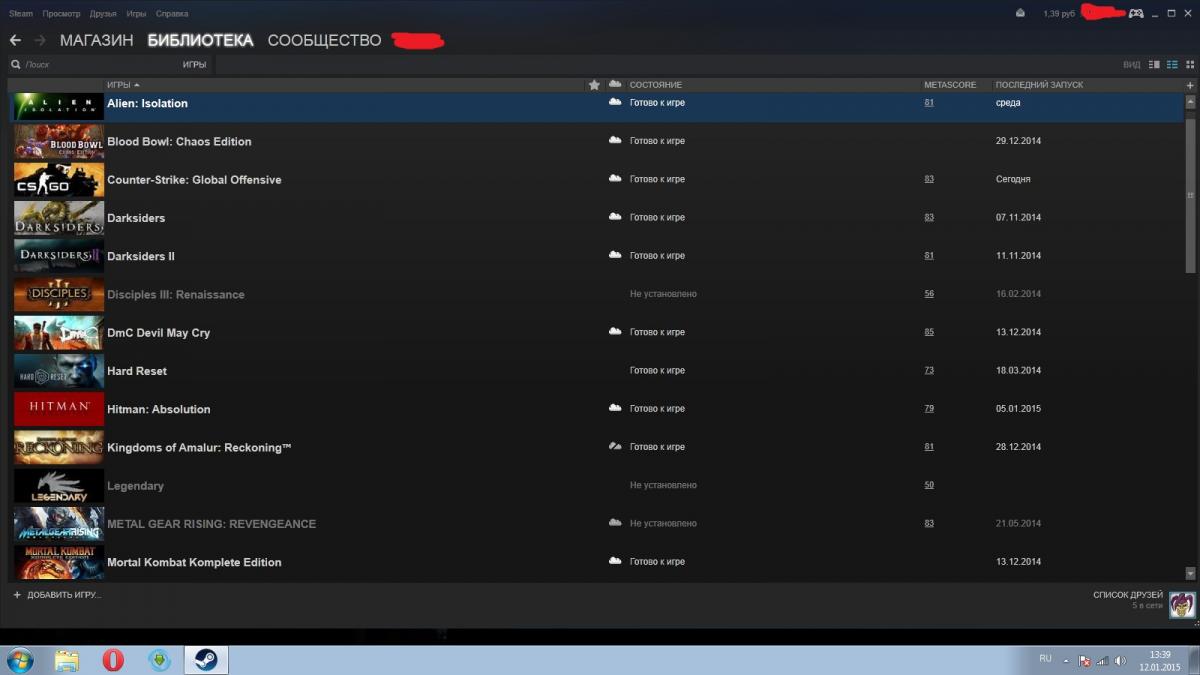This screenshot has height=675, width=1200.
Task: Click the cloud icon for Alien: Isolation
Action: [x=615, y=102]
